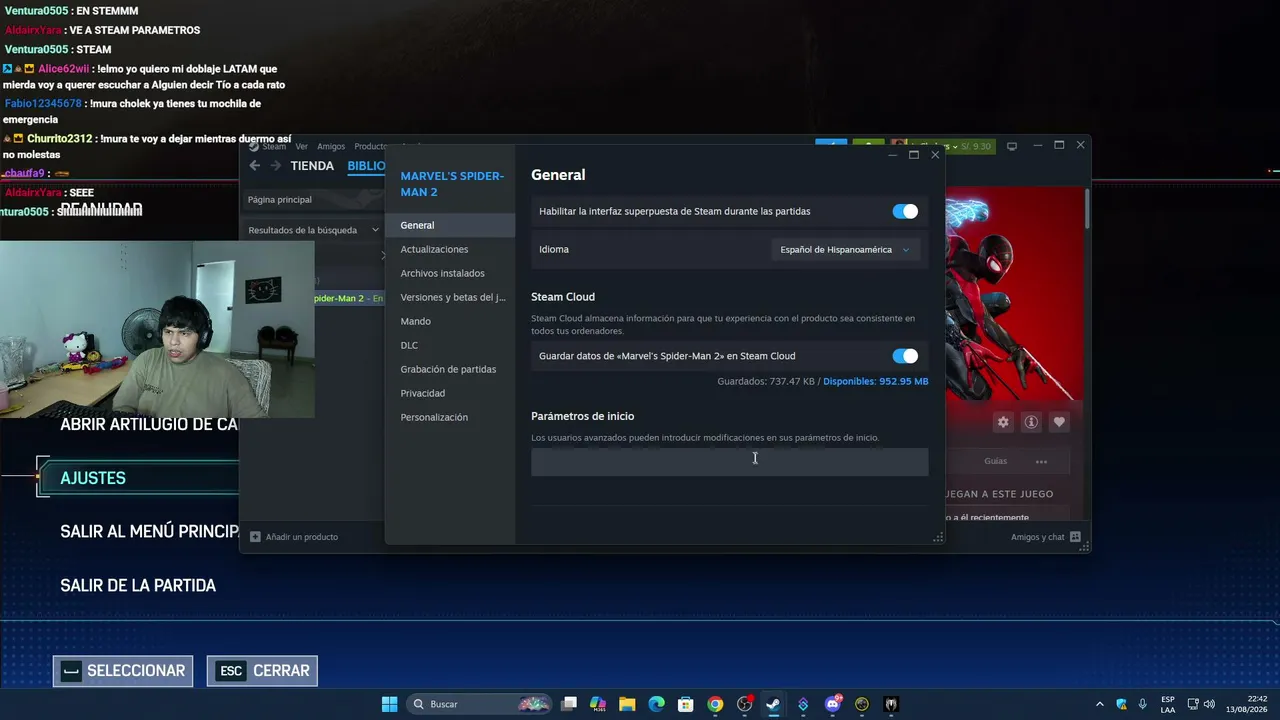The width and height of the screenshot is (1280, 720).
Task: Click the microphone icon in system tray
Action: [x=1142, y=704]
